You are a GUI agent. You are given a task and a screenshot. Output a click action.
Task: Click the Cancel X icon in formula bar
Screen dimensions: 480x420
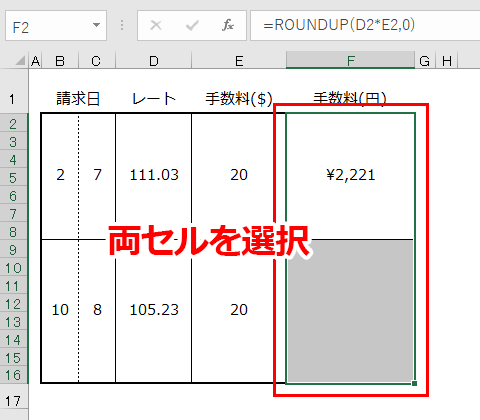click(156, 25)
